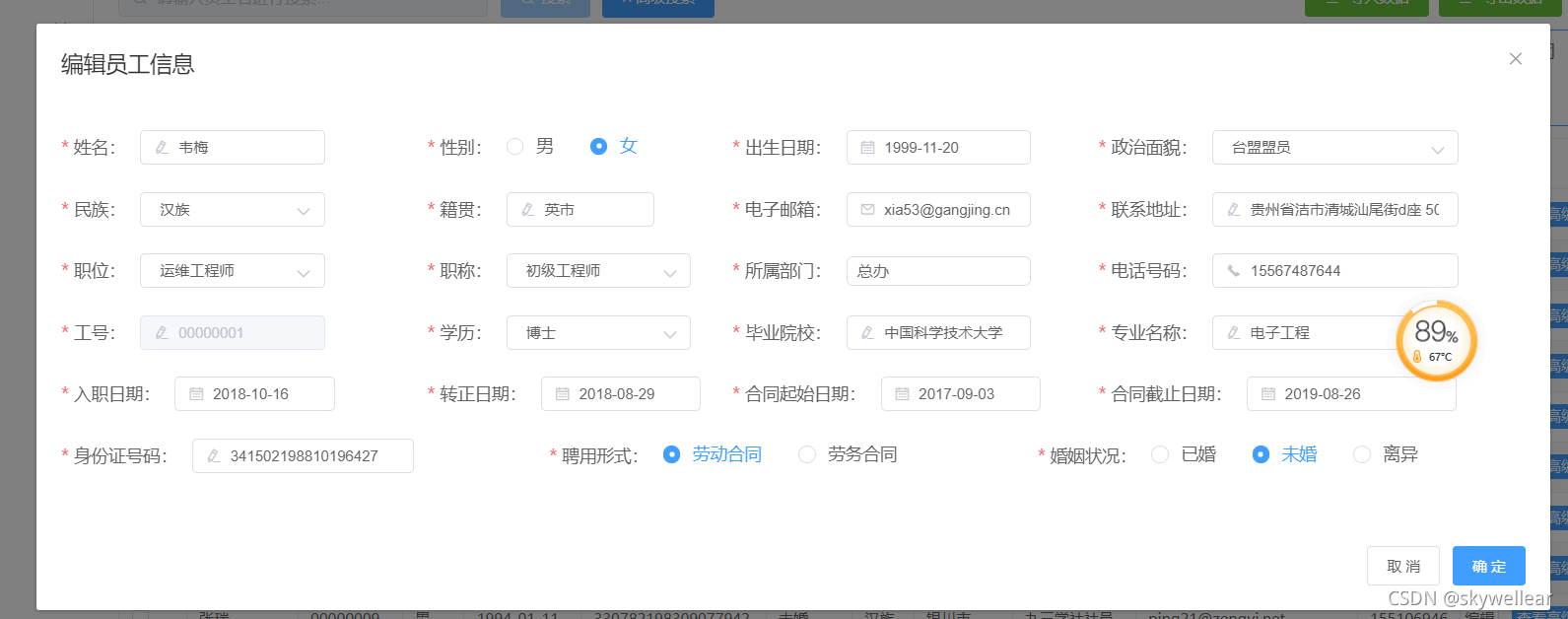Set marital status to 已婚
This screenshot has width=1568, height=619.
1160,454
